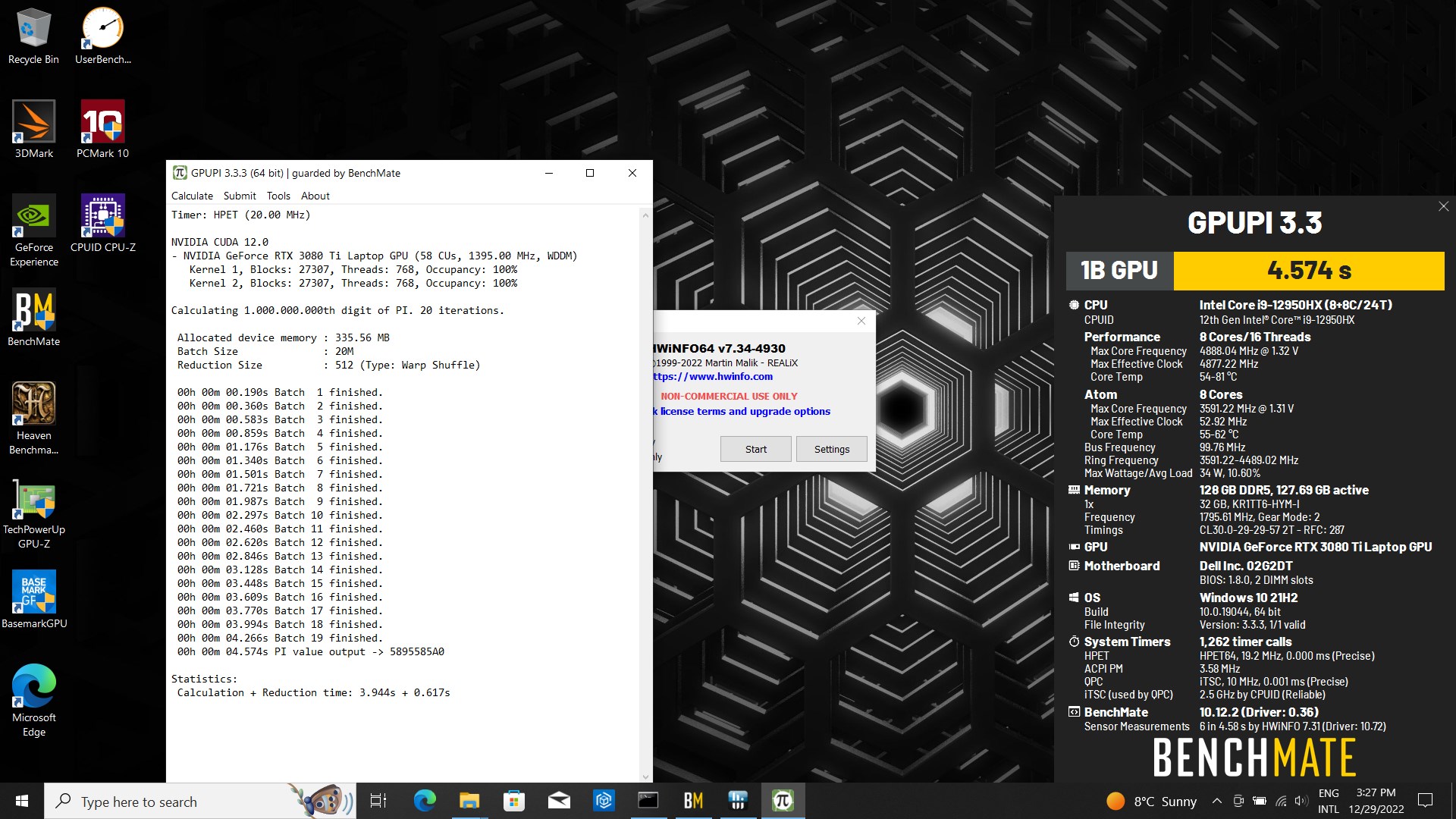Open File Explorer from the taskbar
Image resolution: width=1456 pixels, height=819 pixels.
(x=469, y=801)
